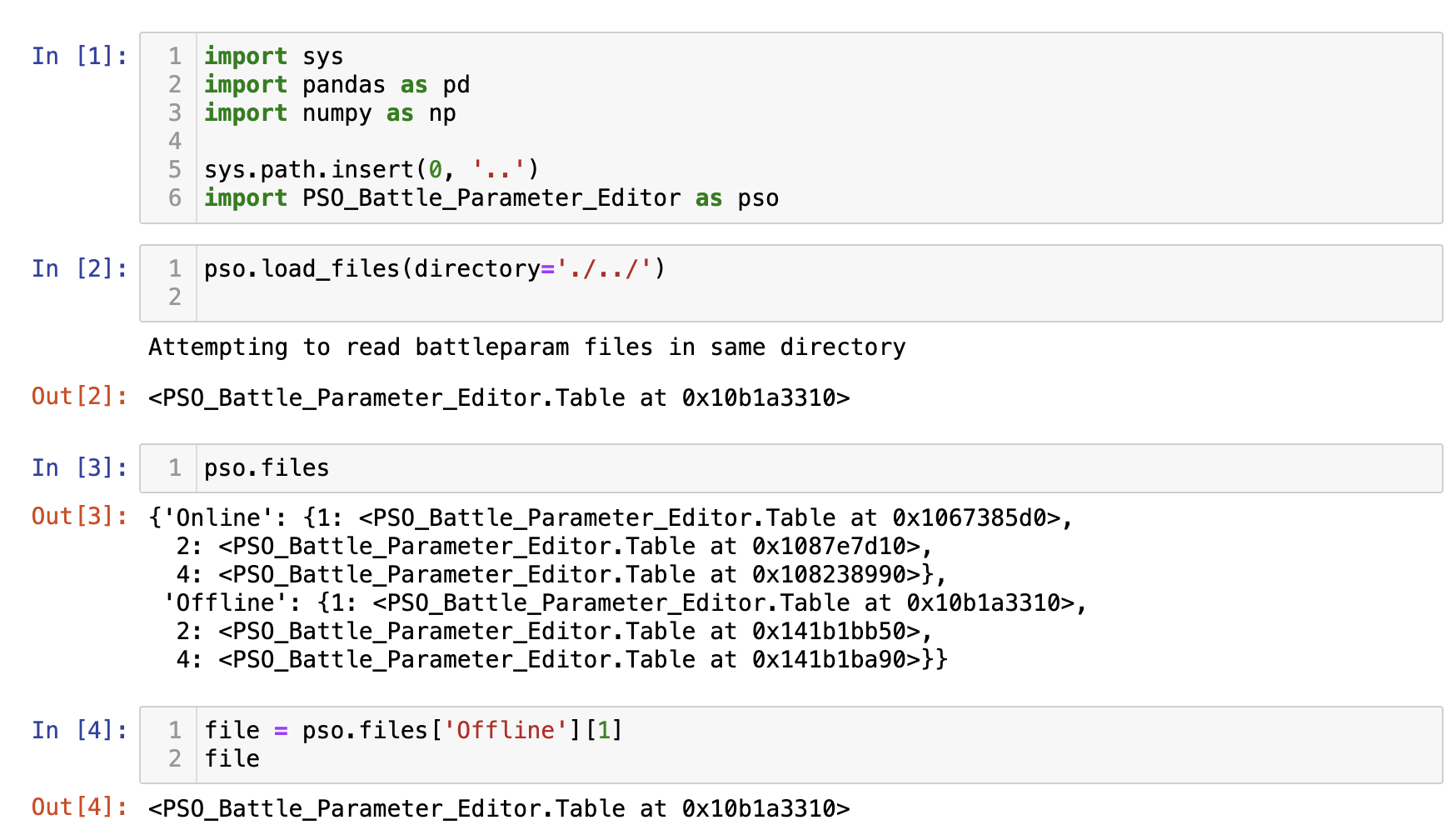Click 'Offline' entry 1 row in Out[3]
The width and height of the screenshot is (1456, 840).
click(625, 602)
